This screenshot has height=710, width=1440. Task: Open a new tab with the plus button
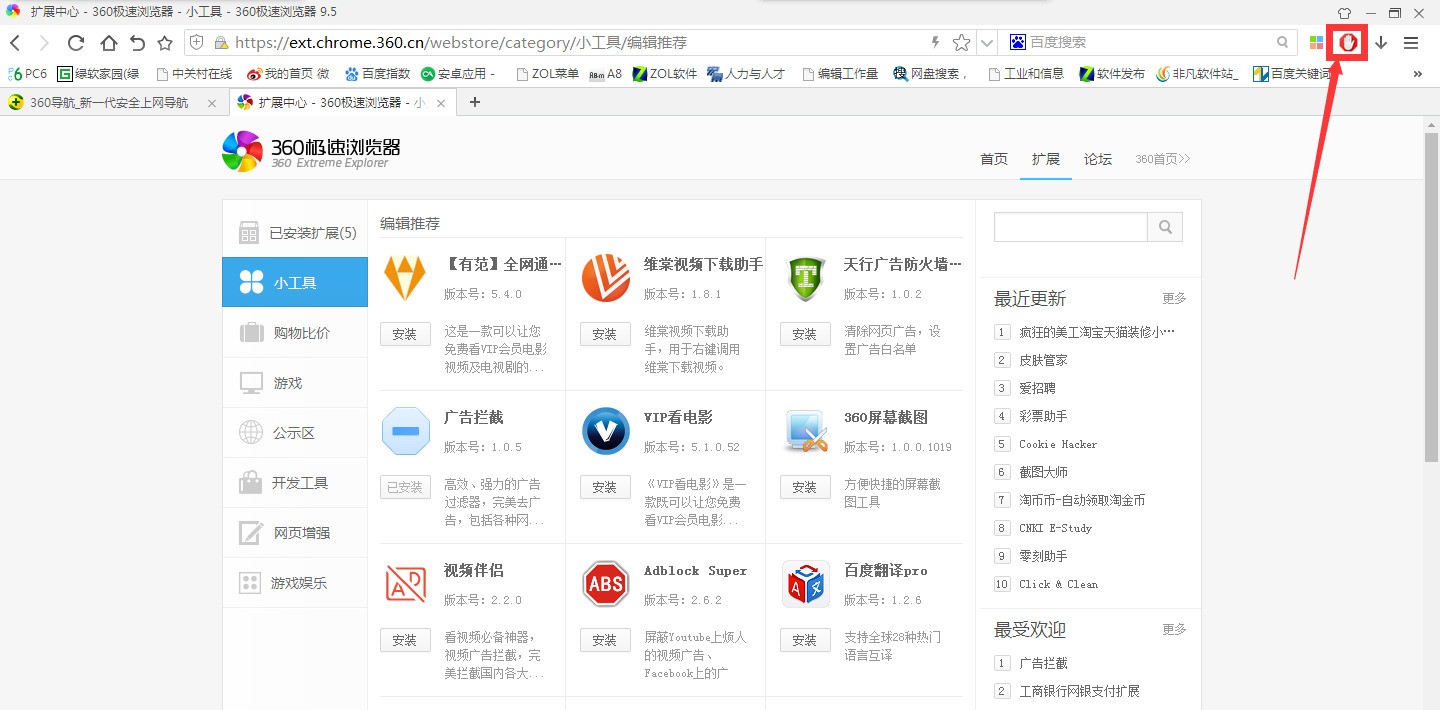coord(475,102)
